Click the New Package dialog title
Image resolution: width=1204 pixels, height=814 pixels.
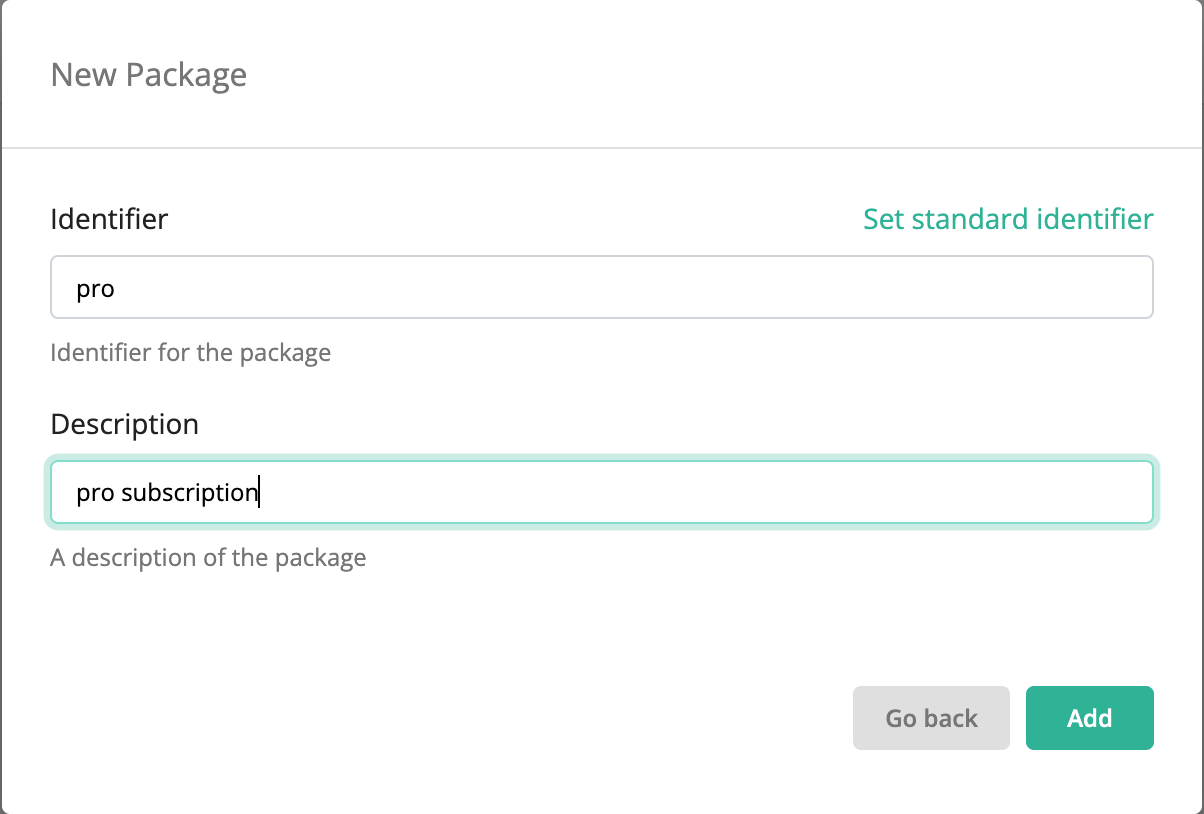click(x=148, y=75)
